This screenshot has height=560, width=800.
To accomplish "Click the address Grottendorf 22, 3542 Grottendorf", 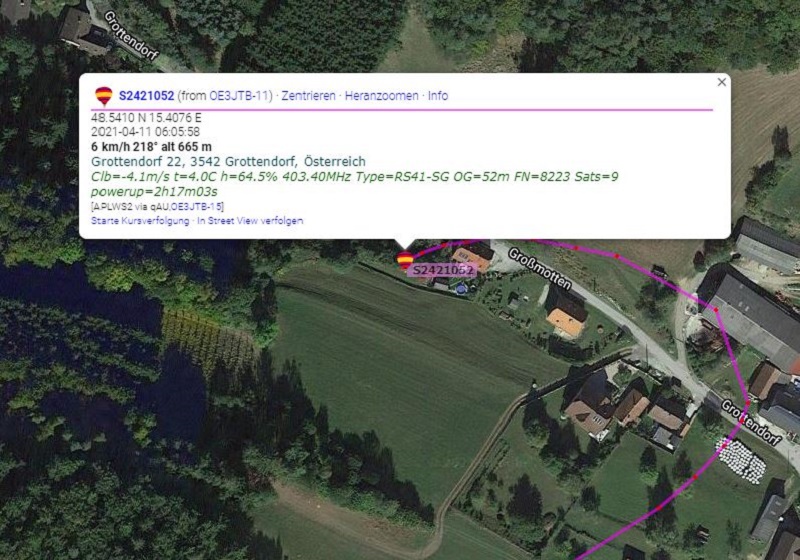I will (228, 162).
